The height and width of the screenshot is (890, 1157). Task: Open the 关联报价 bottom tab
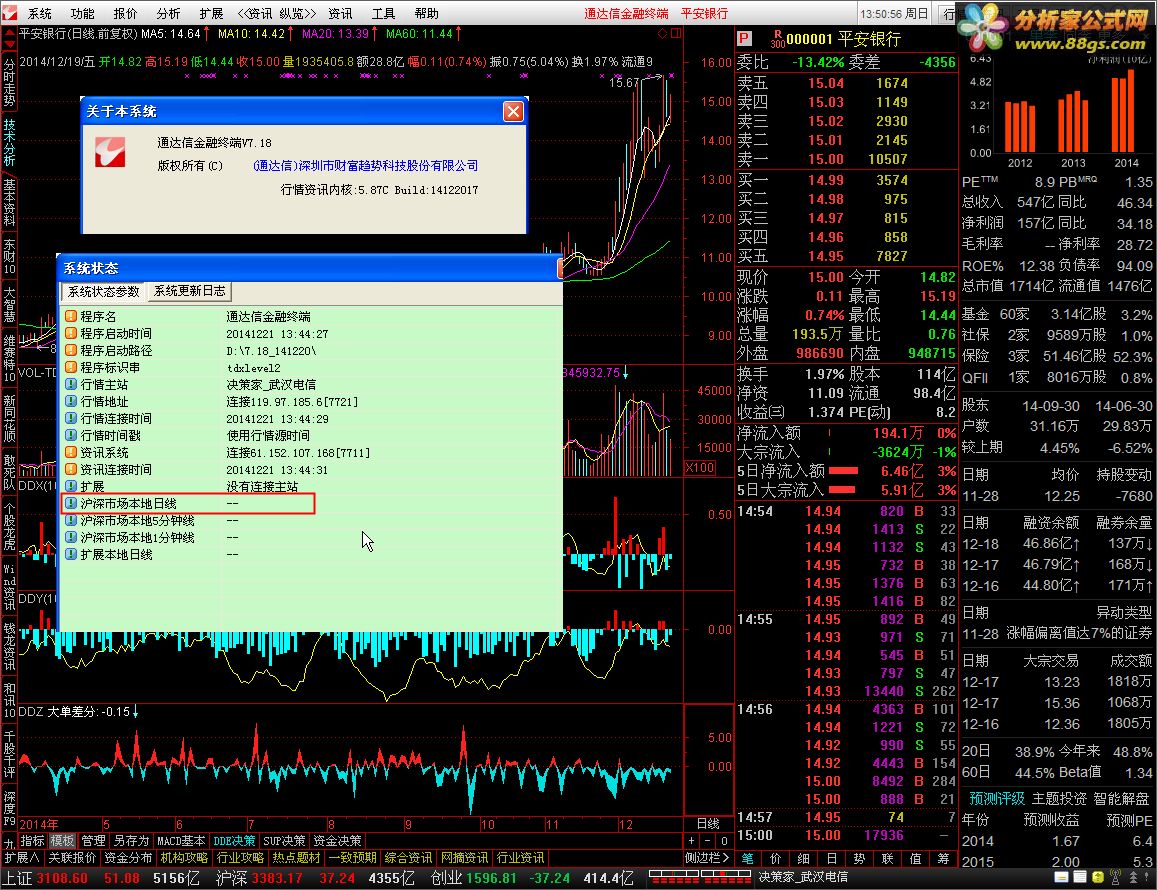pos(72,858)
